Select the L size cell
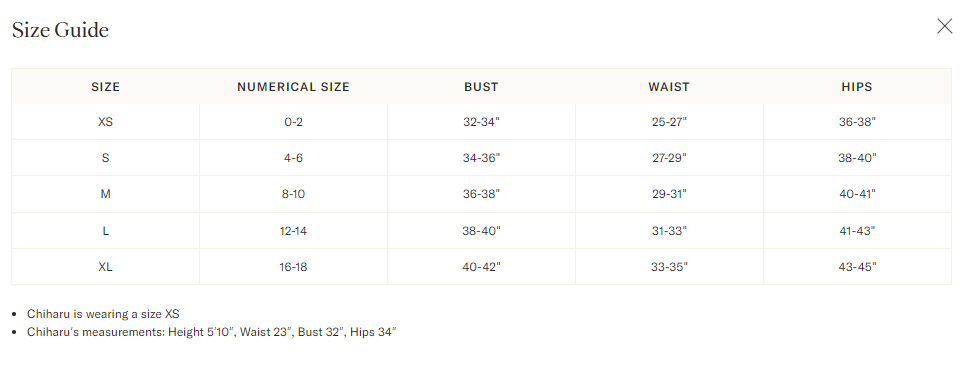Viewport: 967px width, 370px height. tap(105, 231)
